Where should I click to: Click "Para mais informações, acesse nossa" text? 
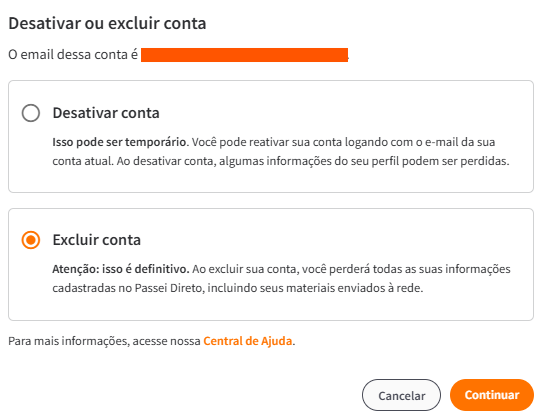tap(104, 341)
